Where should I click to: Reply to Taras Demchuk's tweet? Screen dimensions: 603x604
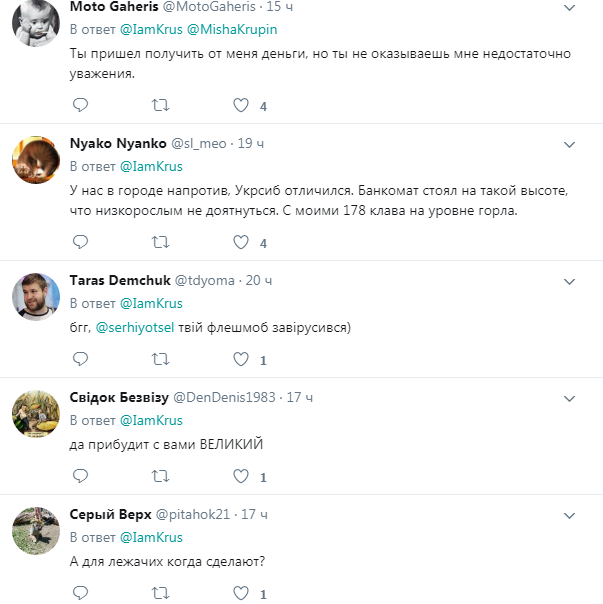81,359
